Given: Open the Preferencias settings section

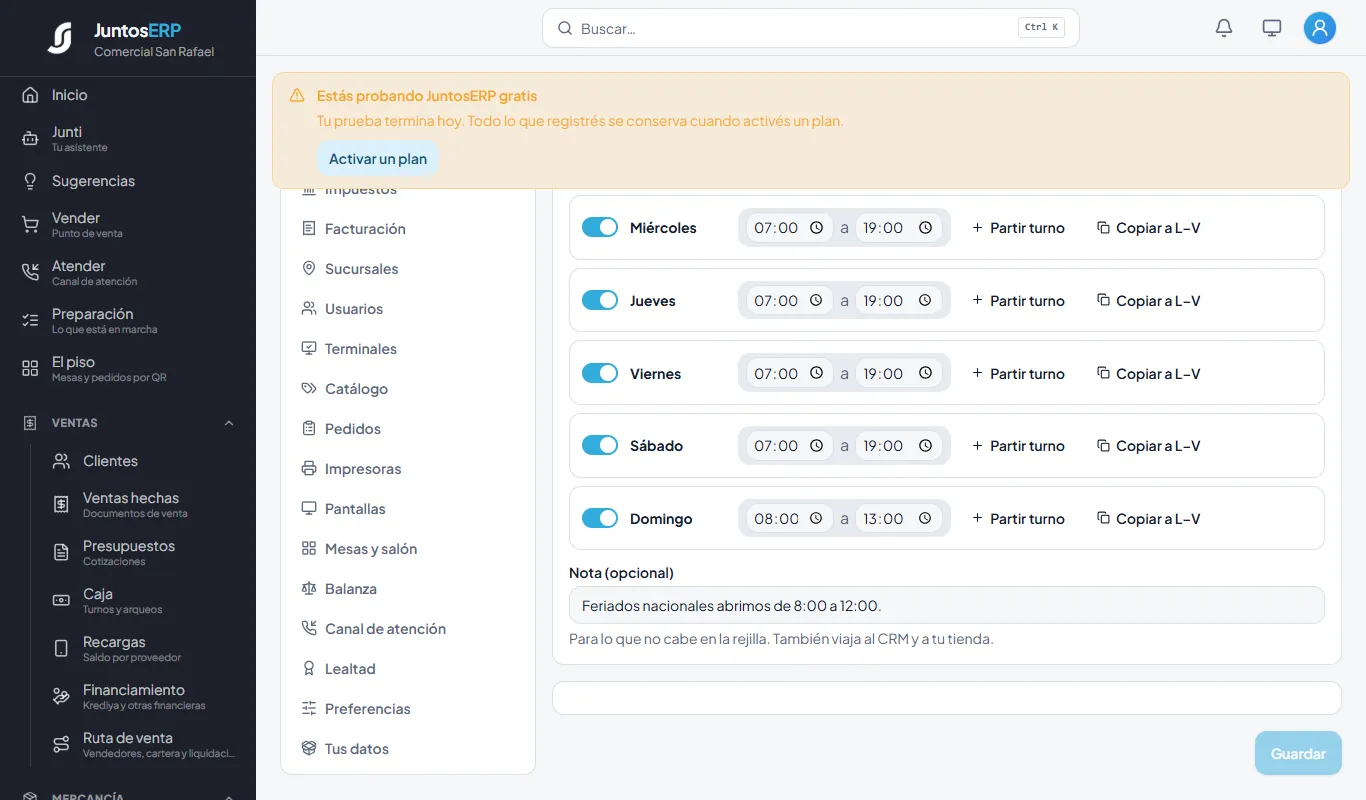Looking at the screenshot, I should tap(408, 709).
